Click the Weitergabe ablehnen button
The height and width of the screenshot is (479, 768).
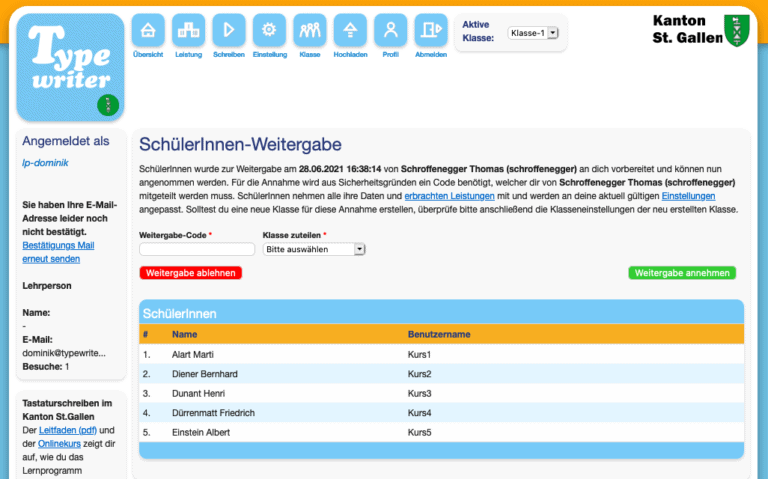(x=191, y=273)
